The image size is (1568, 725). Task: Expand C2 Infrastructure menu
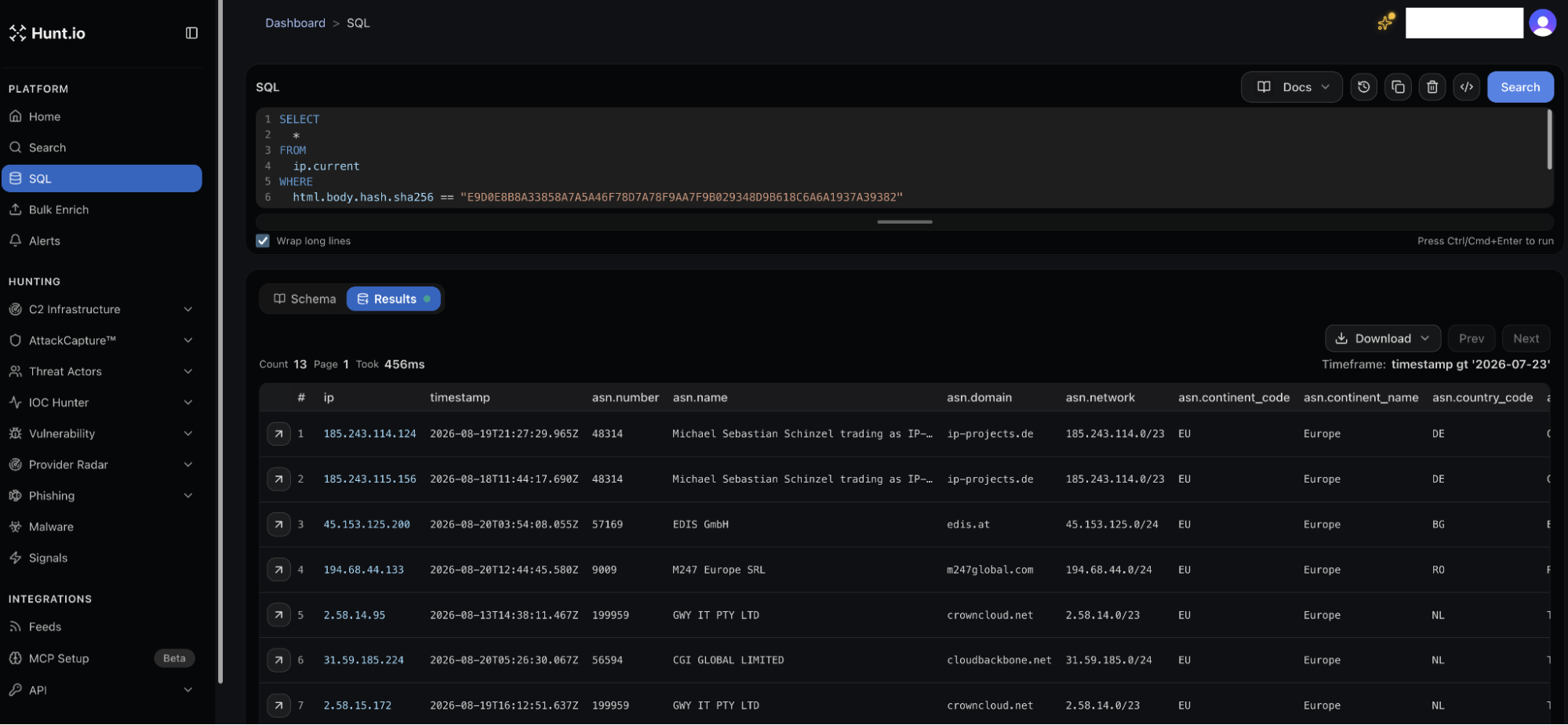coord(102,309)
